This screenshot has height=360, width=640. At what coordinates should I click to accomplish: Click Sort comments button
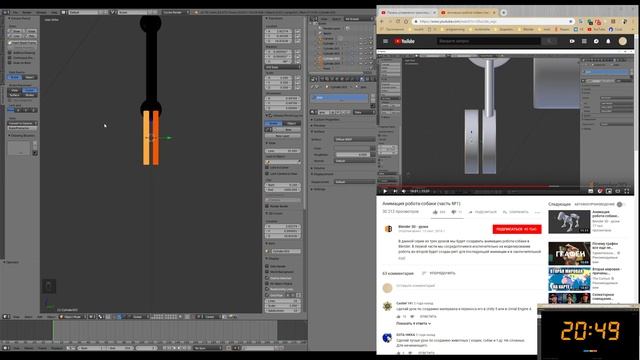[439, 273]
